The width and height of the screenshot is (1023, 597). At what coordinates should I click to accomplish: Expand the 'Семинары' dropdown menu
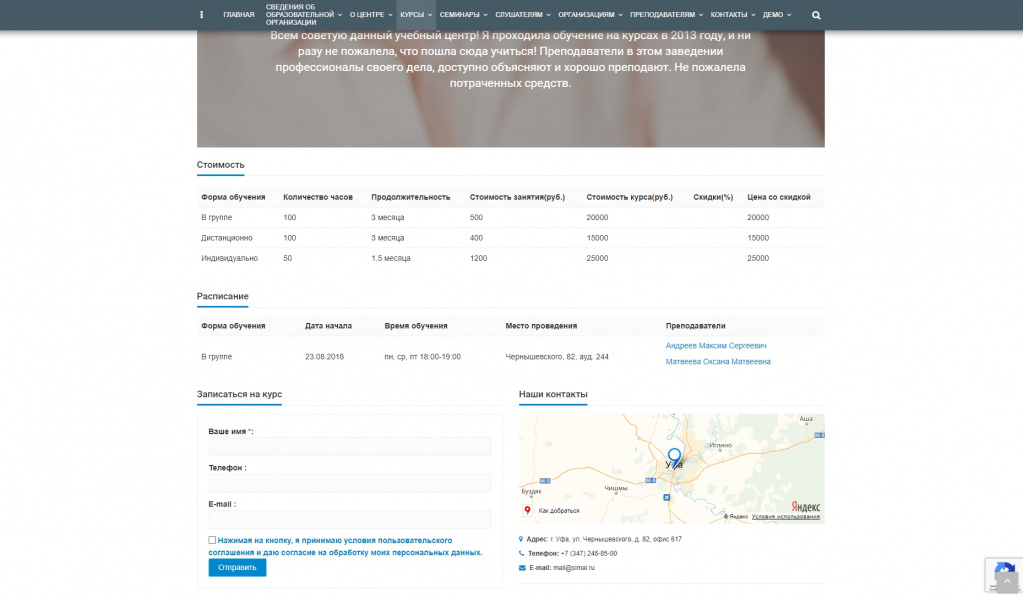(x=463, y=15)
